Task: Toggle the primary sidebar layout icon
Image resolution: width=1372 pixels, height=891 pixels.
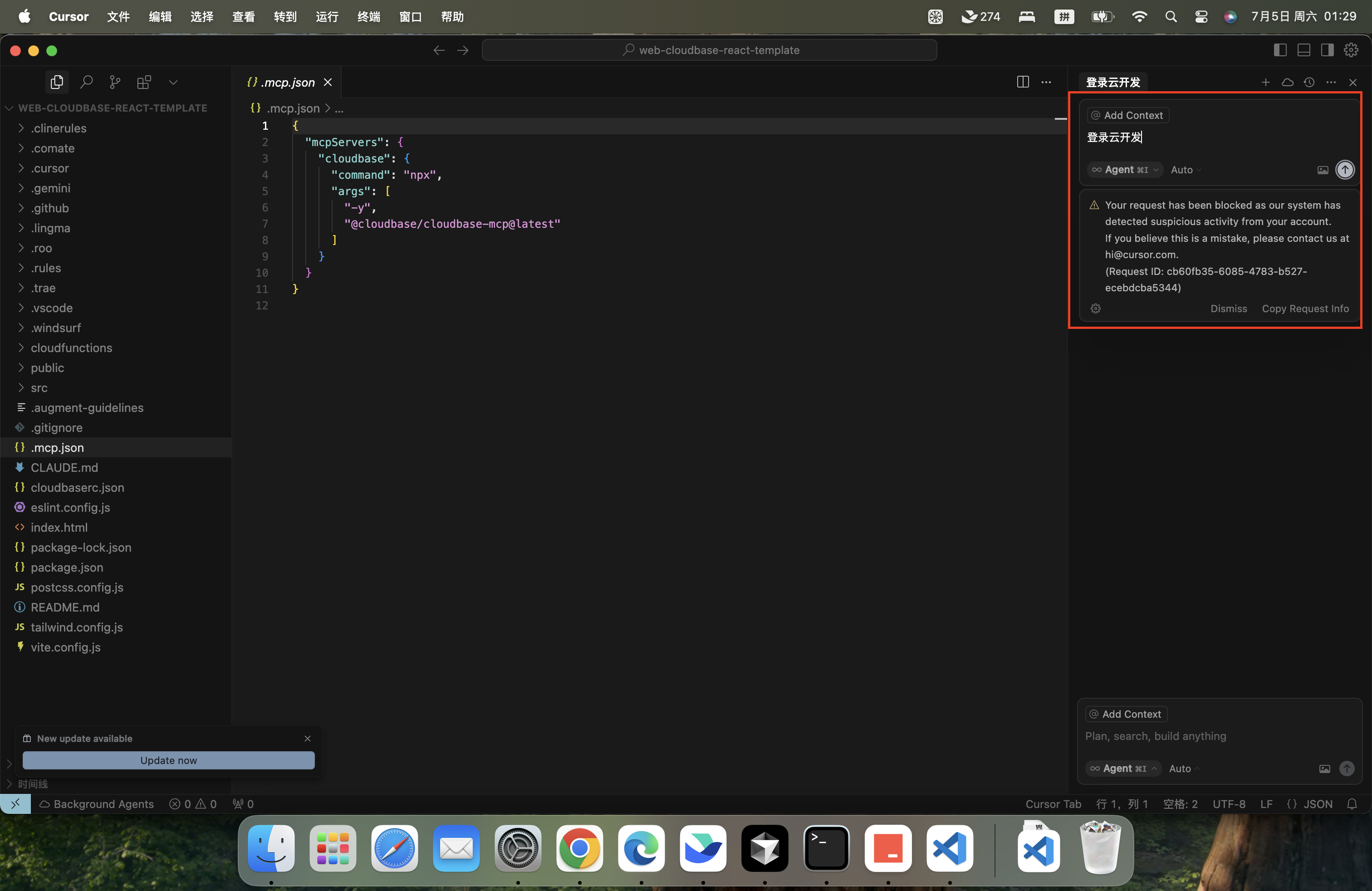Action: 1280,50
